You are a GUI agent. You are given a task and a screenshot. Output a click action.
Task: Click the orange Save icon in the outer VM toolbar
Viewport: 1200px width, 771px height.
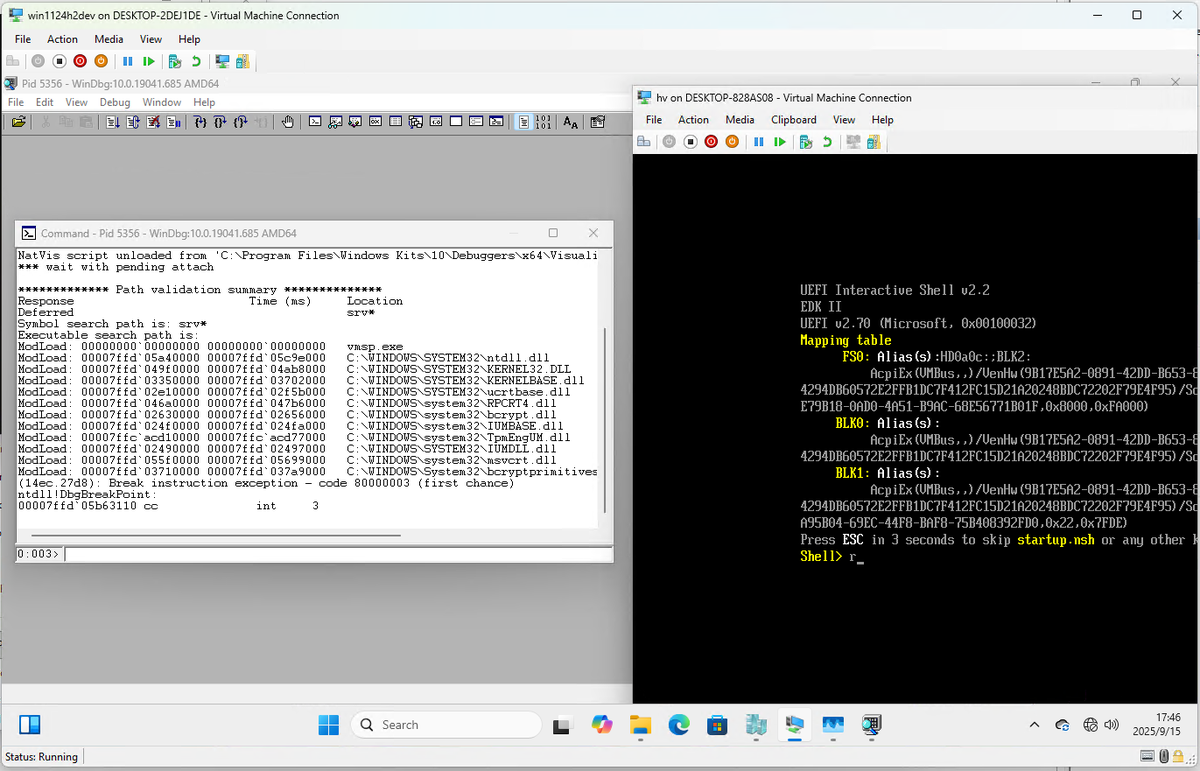101,61
